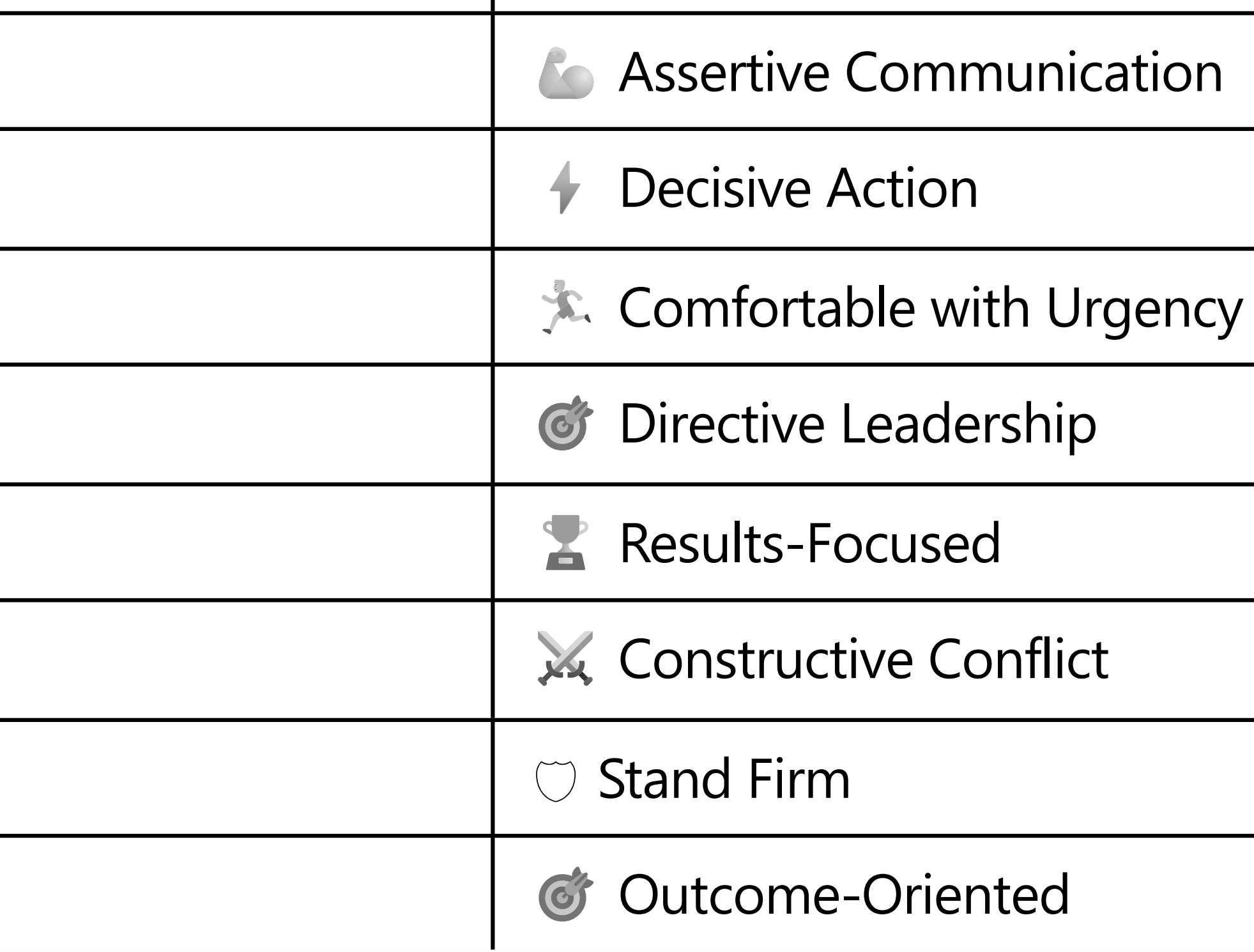Click the flexed bicep icon beside Assertive Communication

point(565,73)
